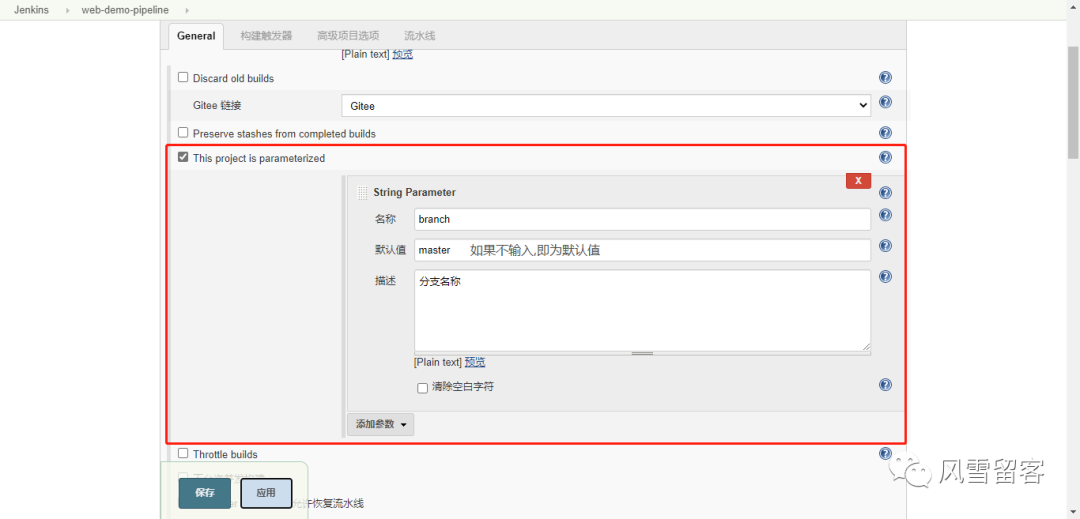Open help for Discard old builds
Viewport: 1080px width, 519px height.
(886, 78)
